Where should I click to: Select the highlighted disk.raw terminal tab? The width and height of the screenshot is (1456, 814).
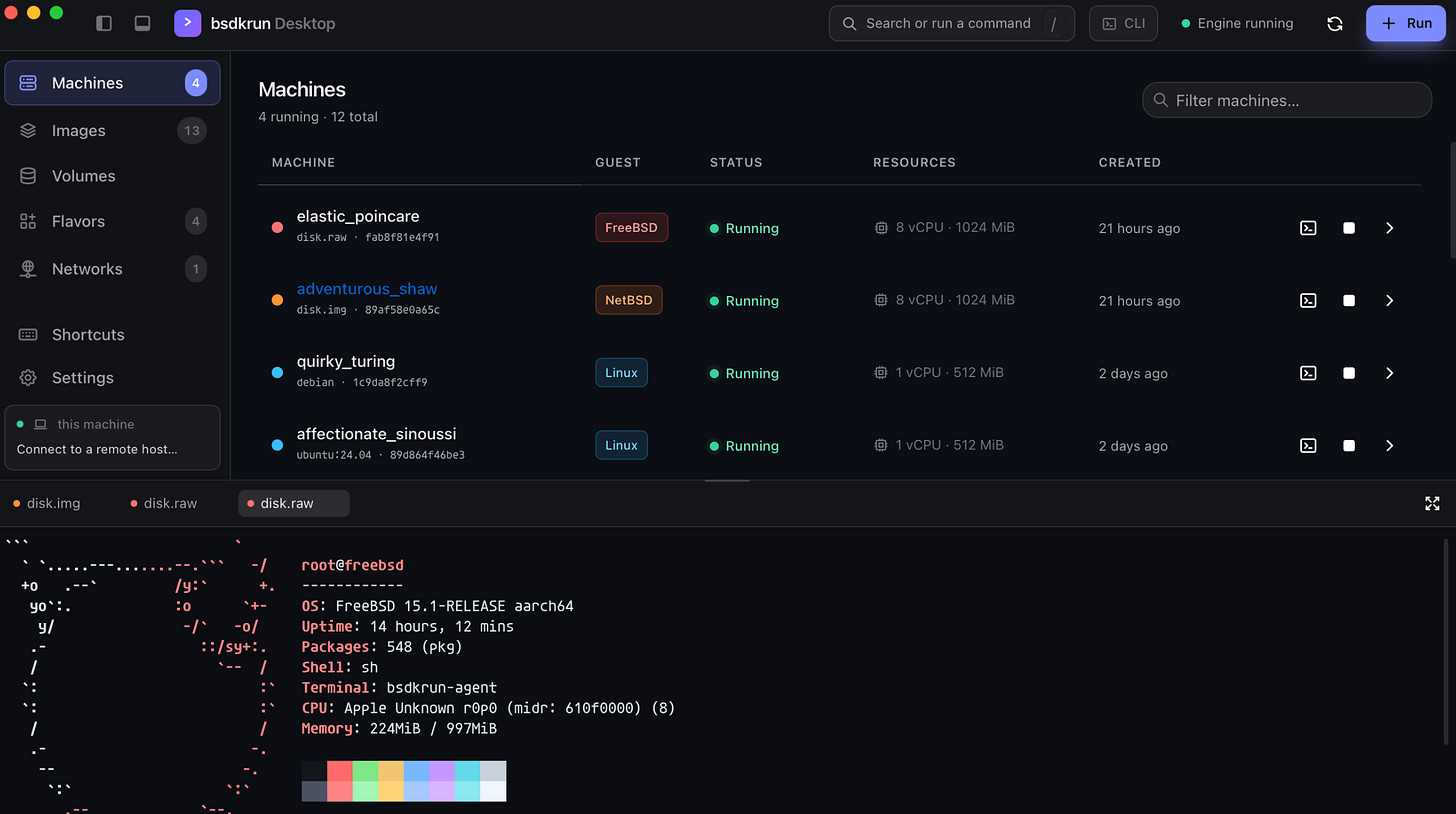(x=294, y=503)
